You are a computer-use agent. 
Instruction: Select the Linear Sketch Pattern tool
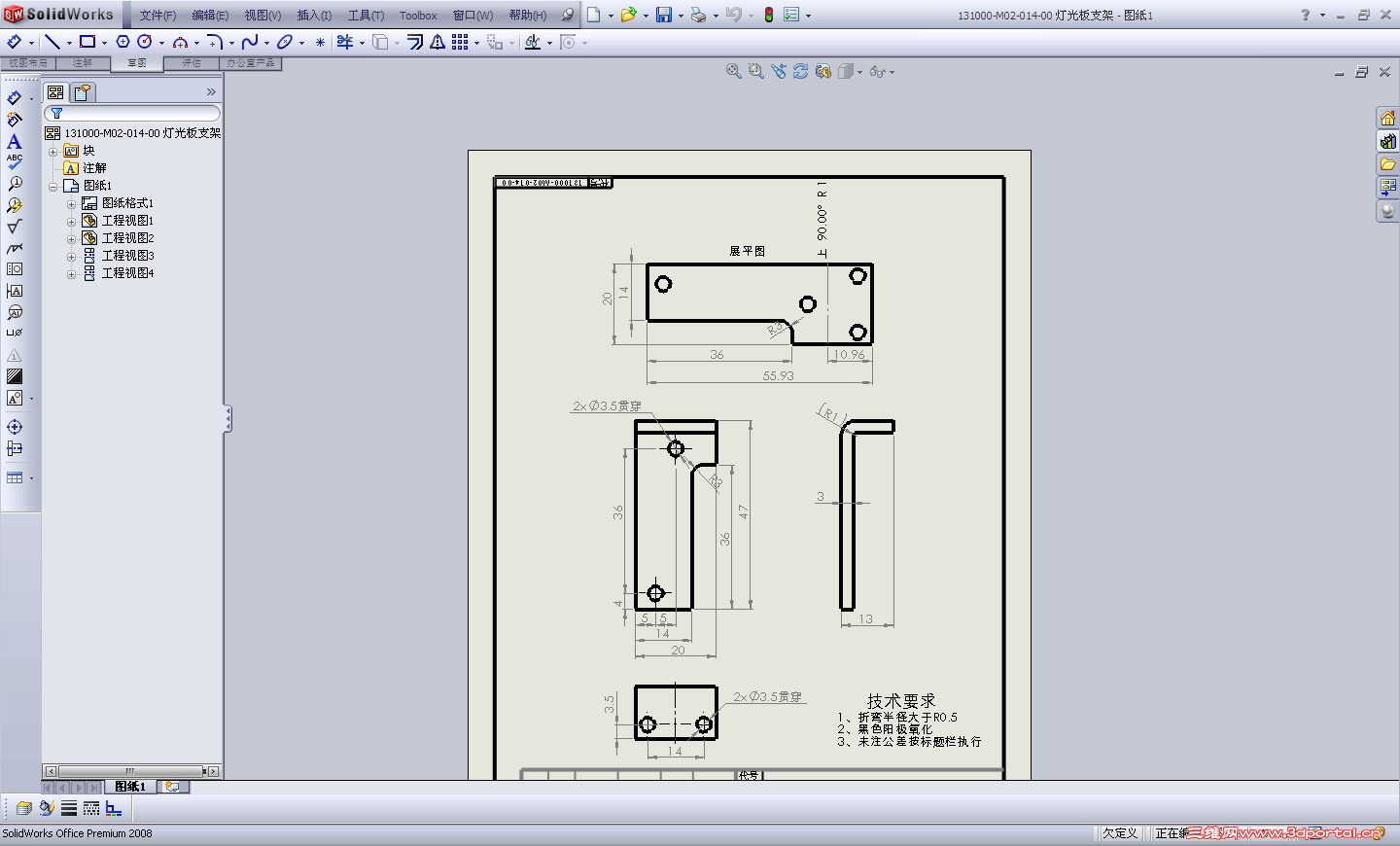tap(460, 42)
